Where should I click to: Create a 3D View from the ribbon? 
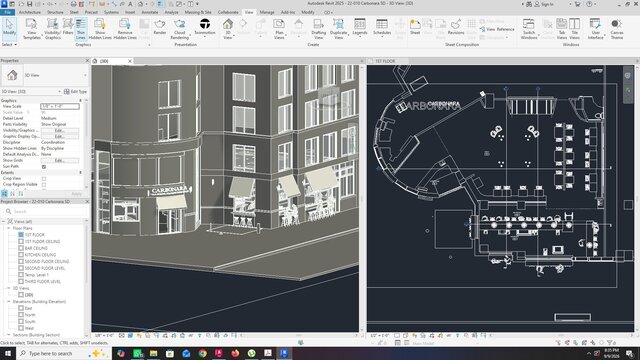pos(228,29)
